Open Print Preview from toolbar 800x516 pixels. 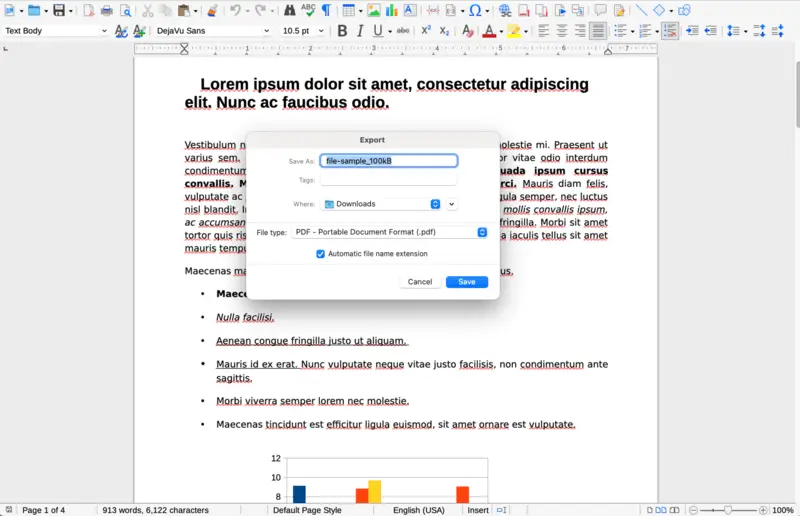point(125,10)
